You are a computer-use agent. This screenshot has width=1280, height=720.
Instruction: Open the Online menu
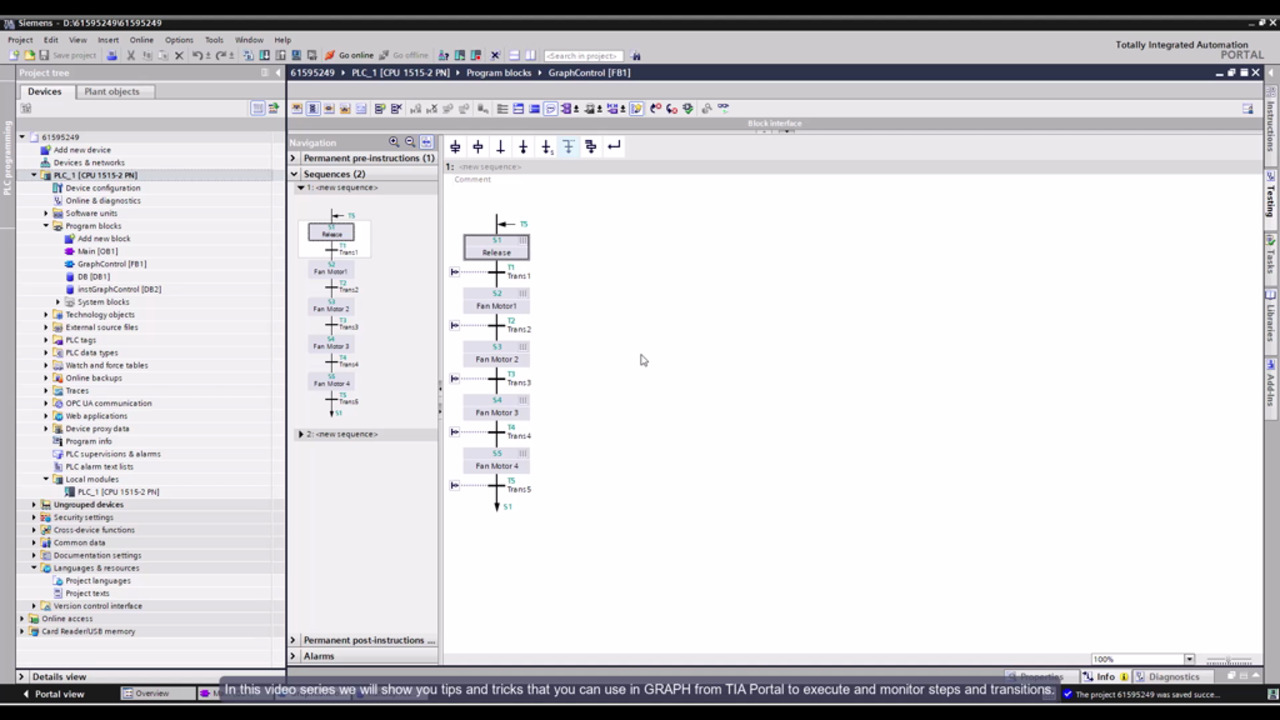coord(141,40)
